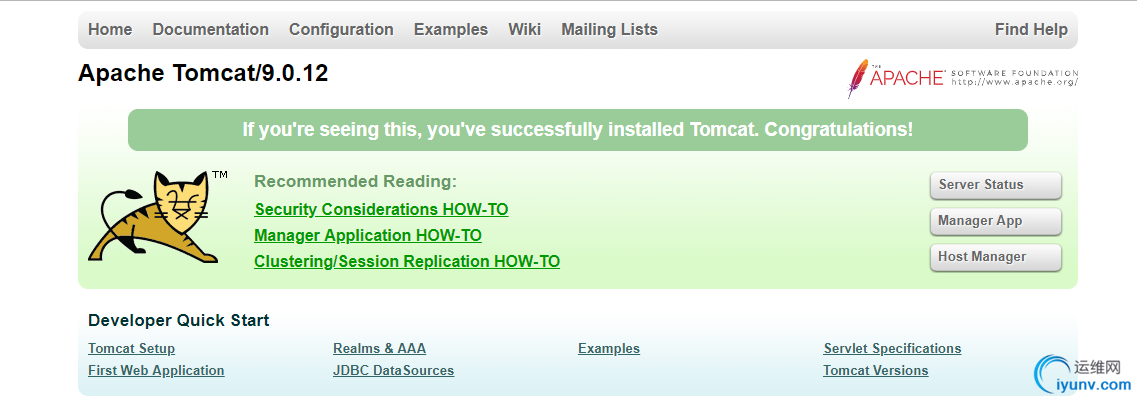Screen dimensions: 1137x401
Task: Open the Wiki navigation link
Action: click(x=524, y=30)
